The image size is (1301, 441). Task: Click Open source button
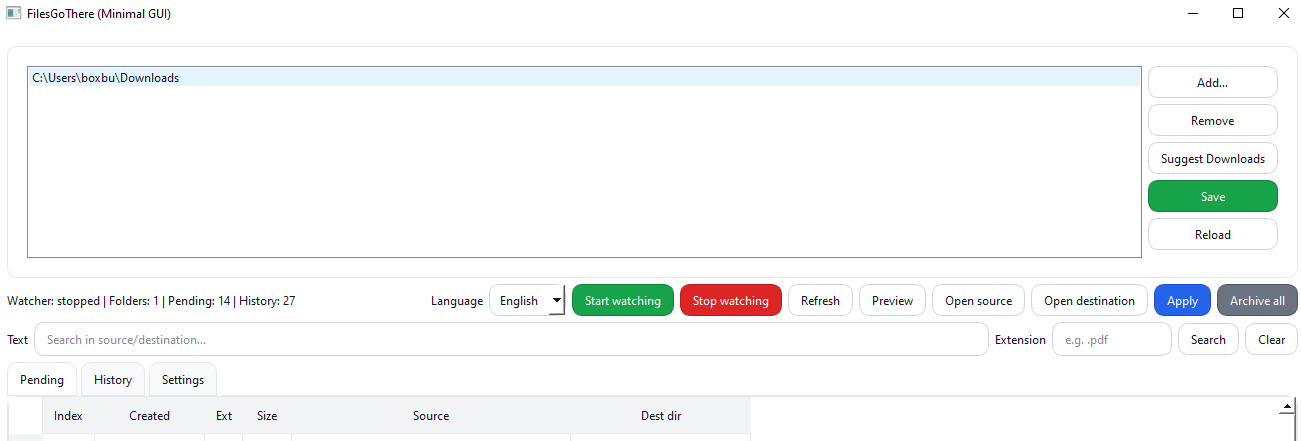[x=978, y=300]
